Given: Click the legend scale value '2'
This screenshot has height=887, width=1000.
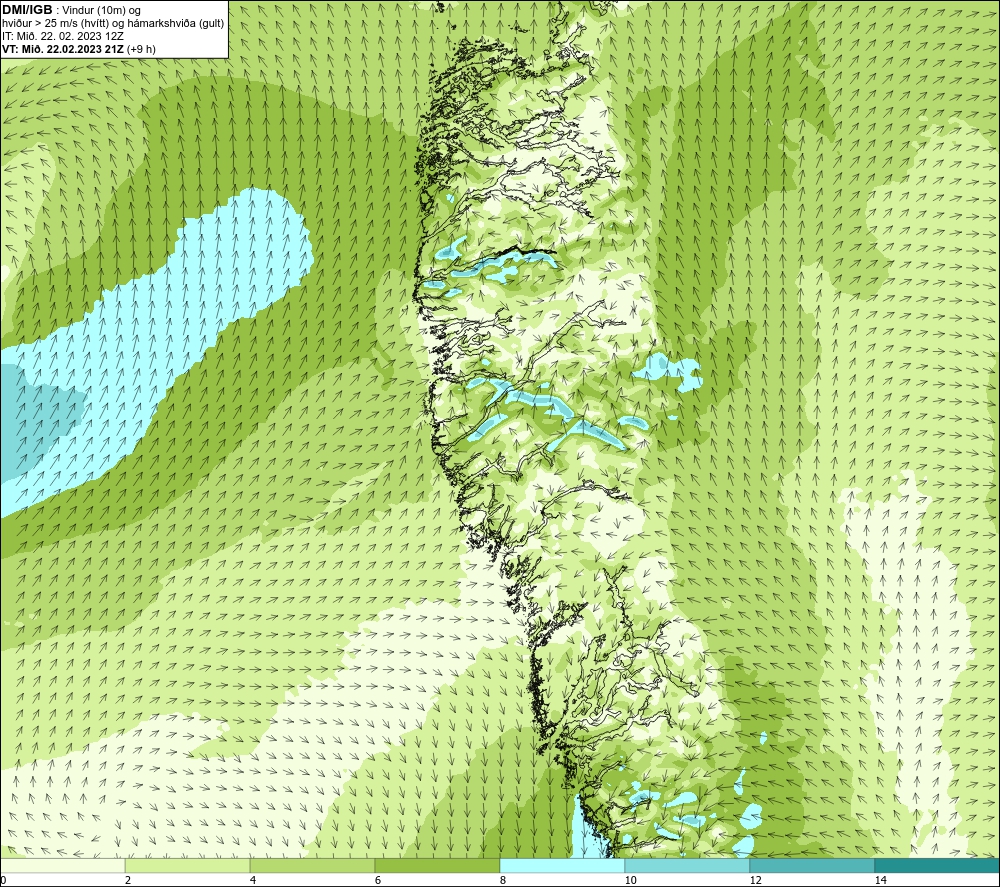Looking at the screenshot, I should 128,881.
